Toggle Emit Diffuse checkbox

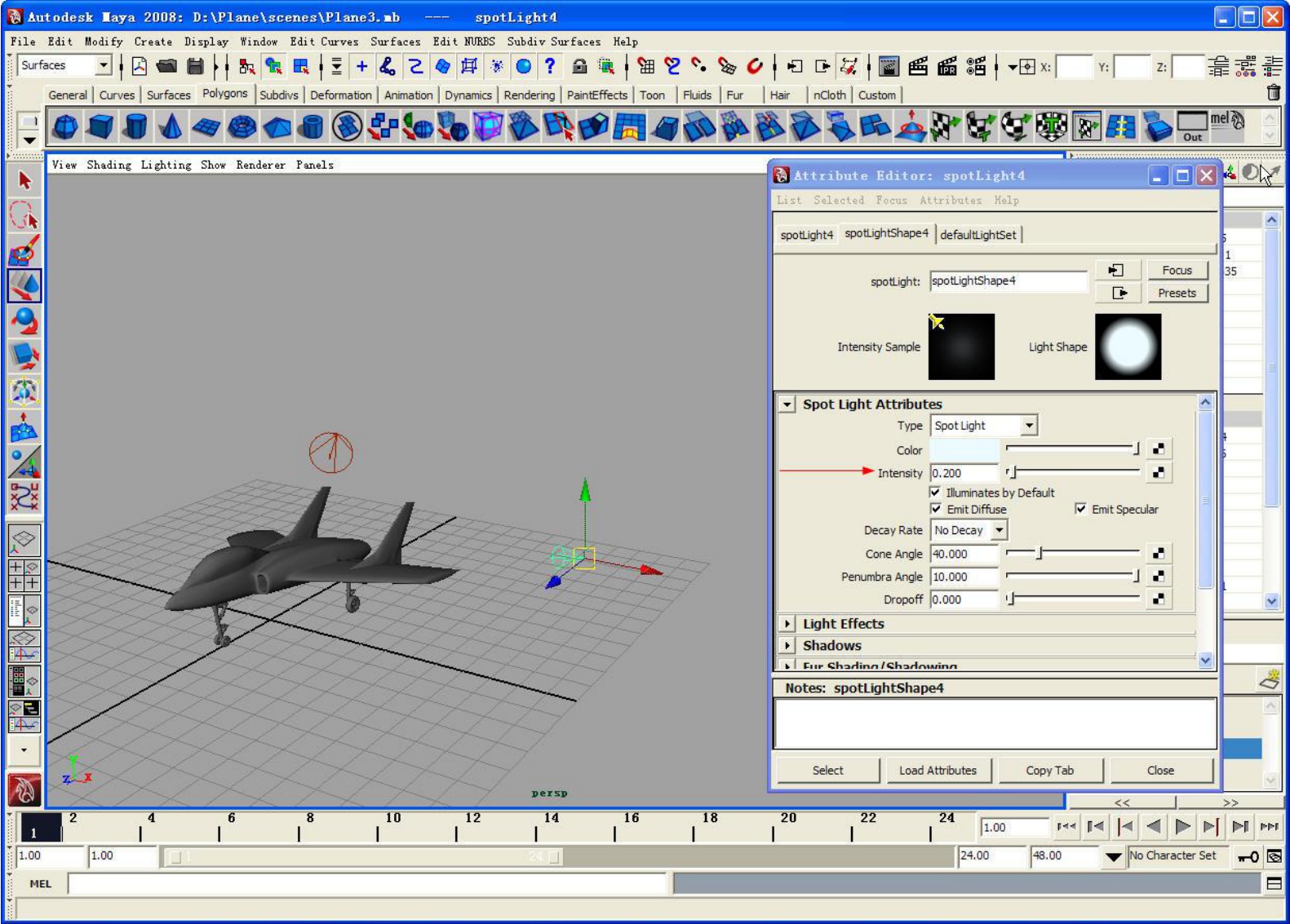point(935,509)
